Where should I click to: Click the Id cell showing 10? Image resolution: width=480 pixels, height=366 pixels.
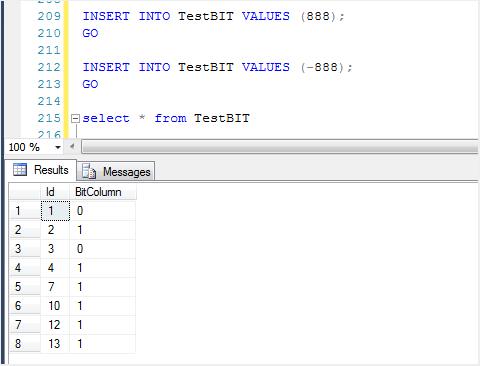coord(55,306)
